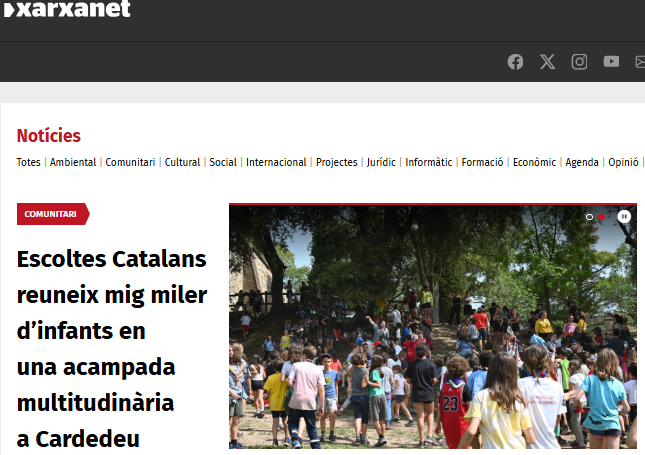Image resolution: width=645 pixels, height=455 pixels.
Task: Open the Totes news category
Action: pos(28,162)
